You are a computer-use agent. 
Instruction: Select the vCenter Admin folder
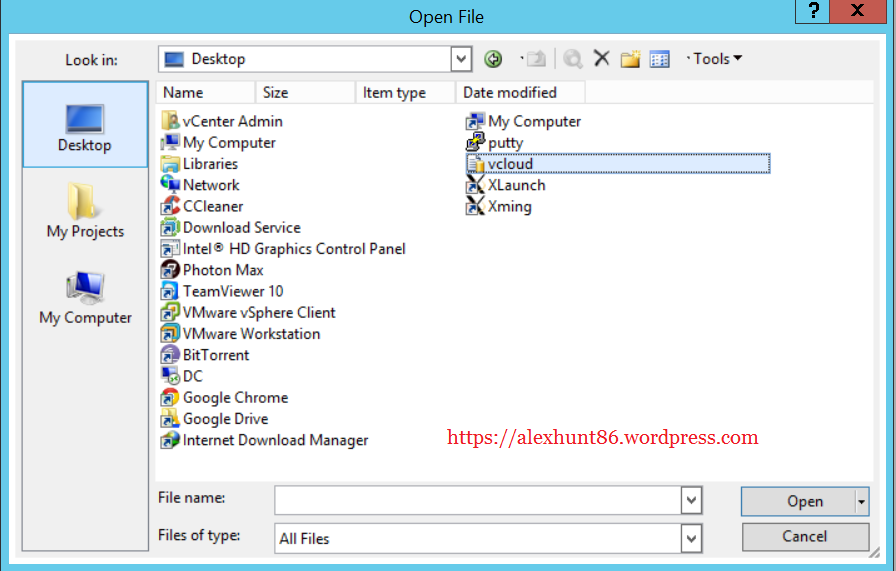coord(232,122)
